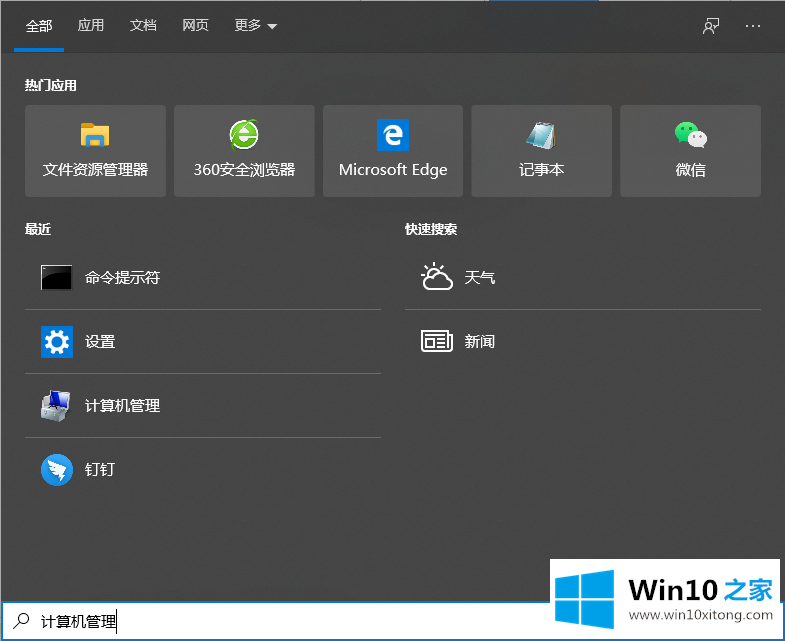Switch to the 网页 tab

[x=195, y=25]
